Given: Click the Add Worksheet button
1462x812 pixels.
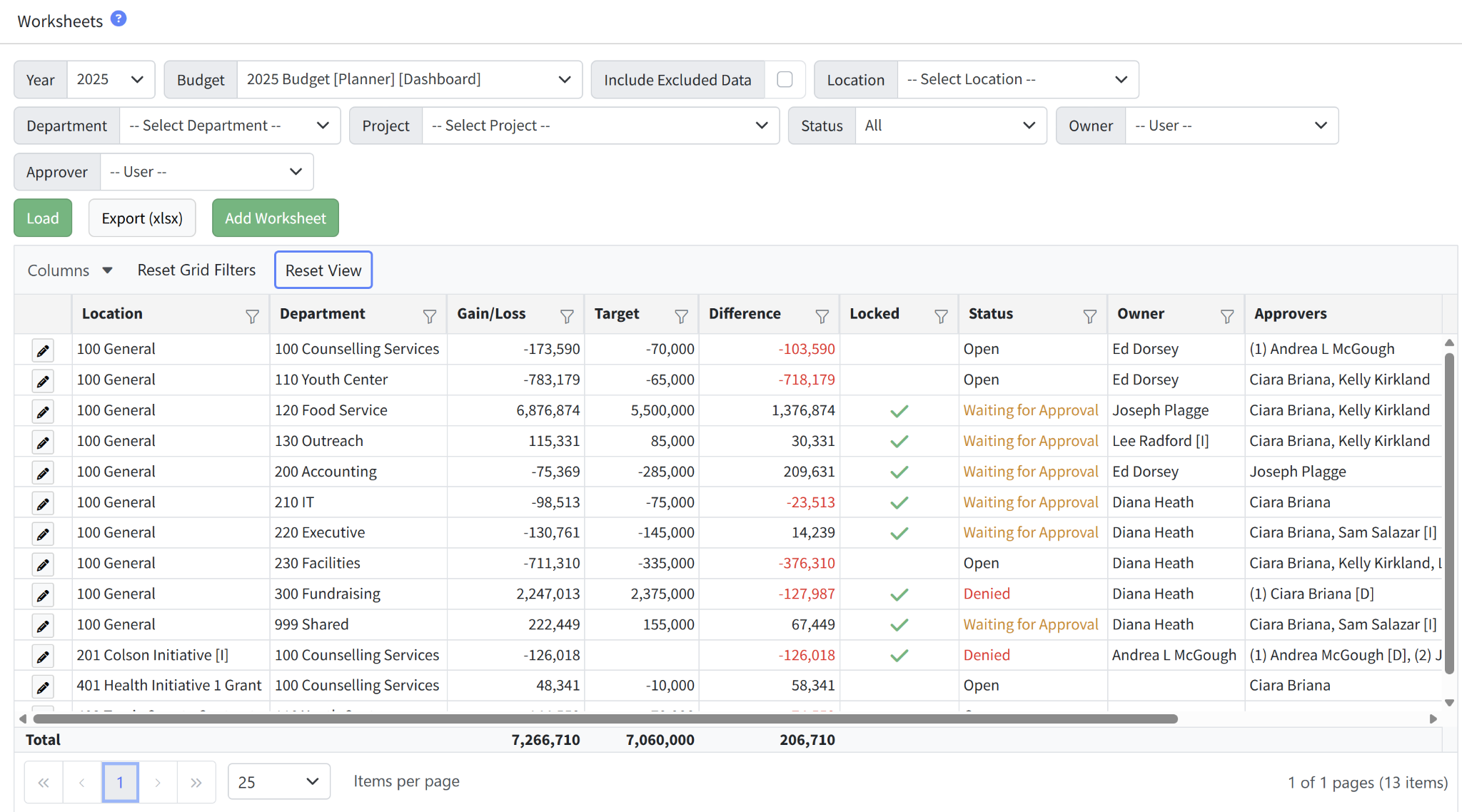Looking at the screenshot, I should [x=275, y=218].
